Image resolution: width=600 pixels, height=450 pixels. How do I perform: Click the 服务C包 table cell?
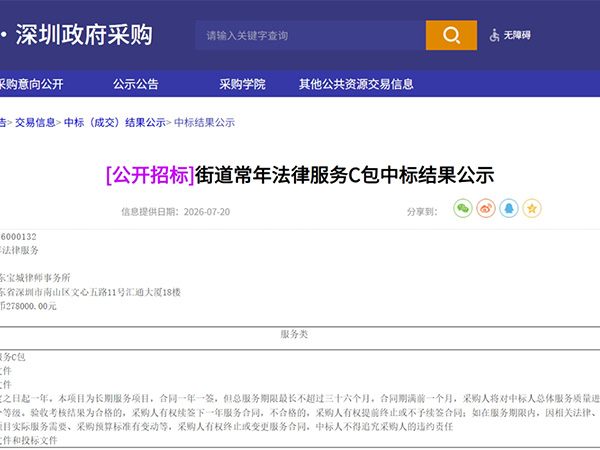(x=13, y=357)
